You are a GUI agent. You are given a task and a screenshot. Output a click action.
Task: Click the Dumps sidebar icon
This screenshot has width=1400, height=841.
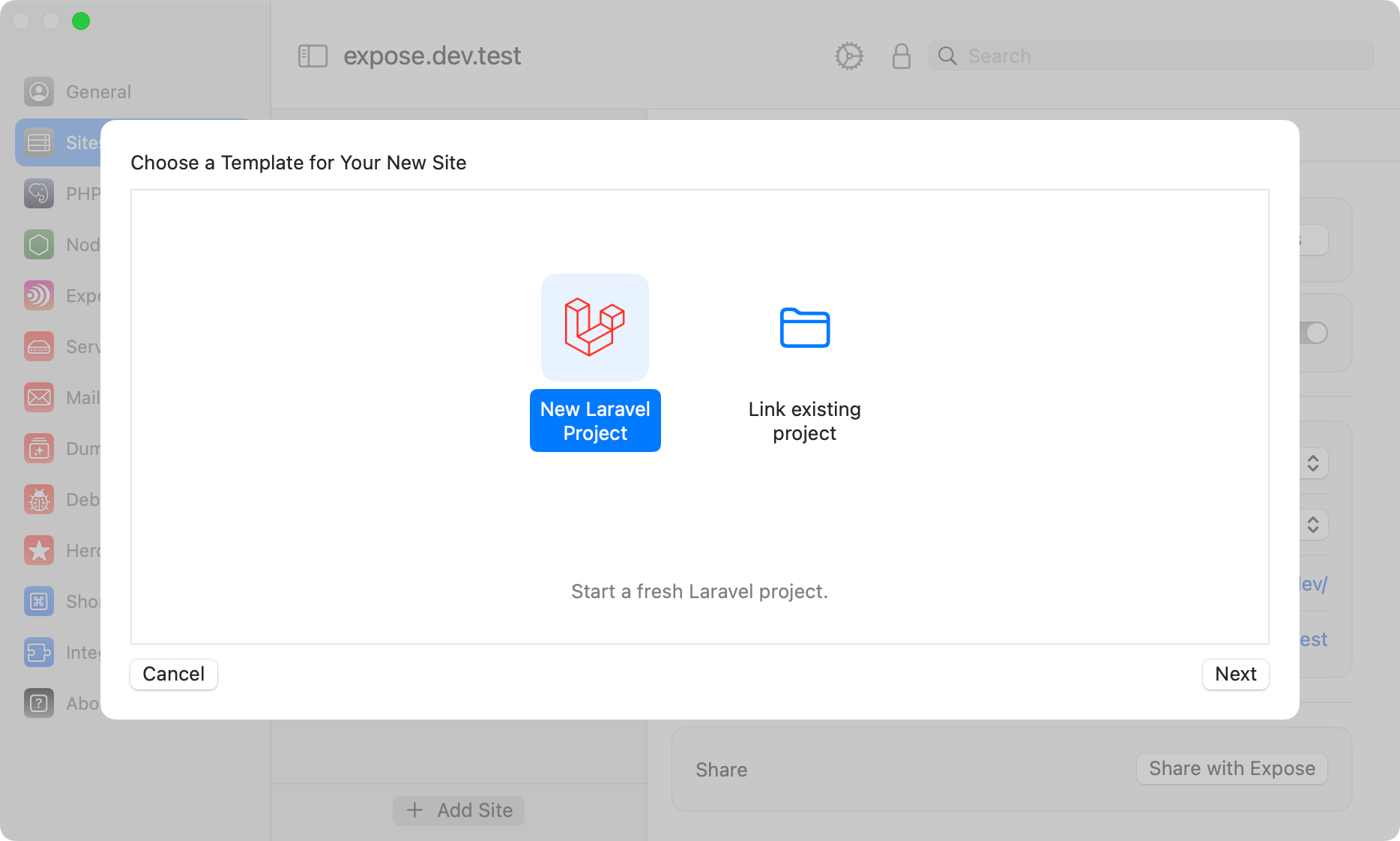coord(39,448)
